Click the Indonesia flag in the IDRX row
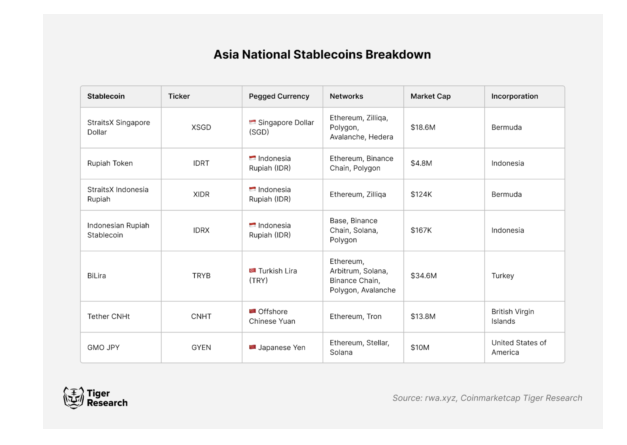This screenshot has width=627, height=445. (x=253, y=225)
